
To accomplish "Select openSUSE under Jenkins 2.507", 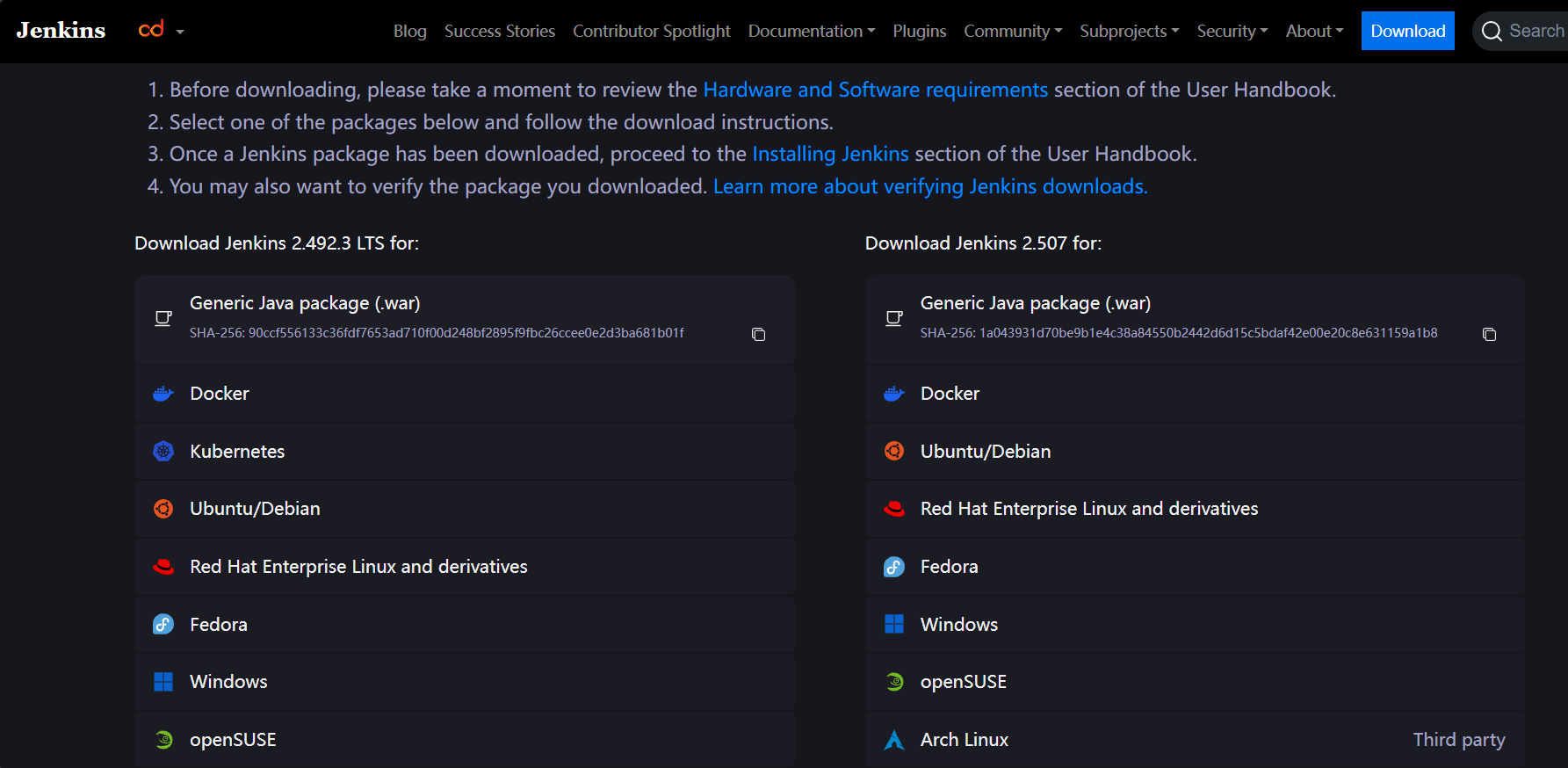I will 1195,682.
